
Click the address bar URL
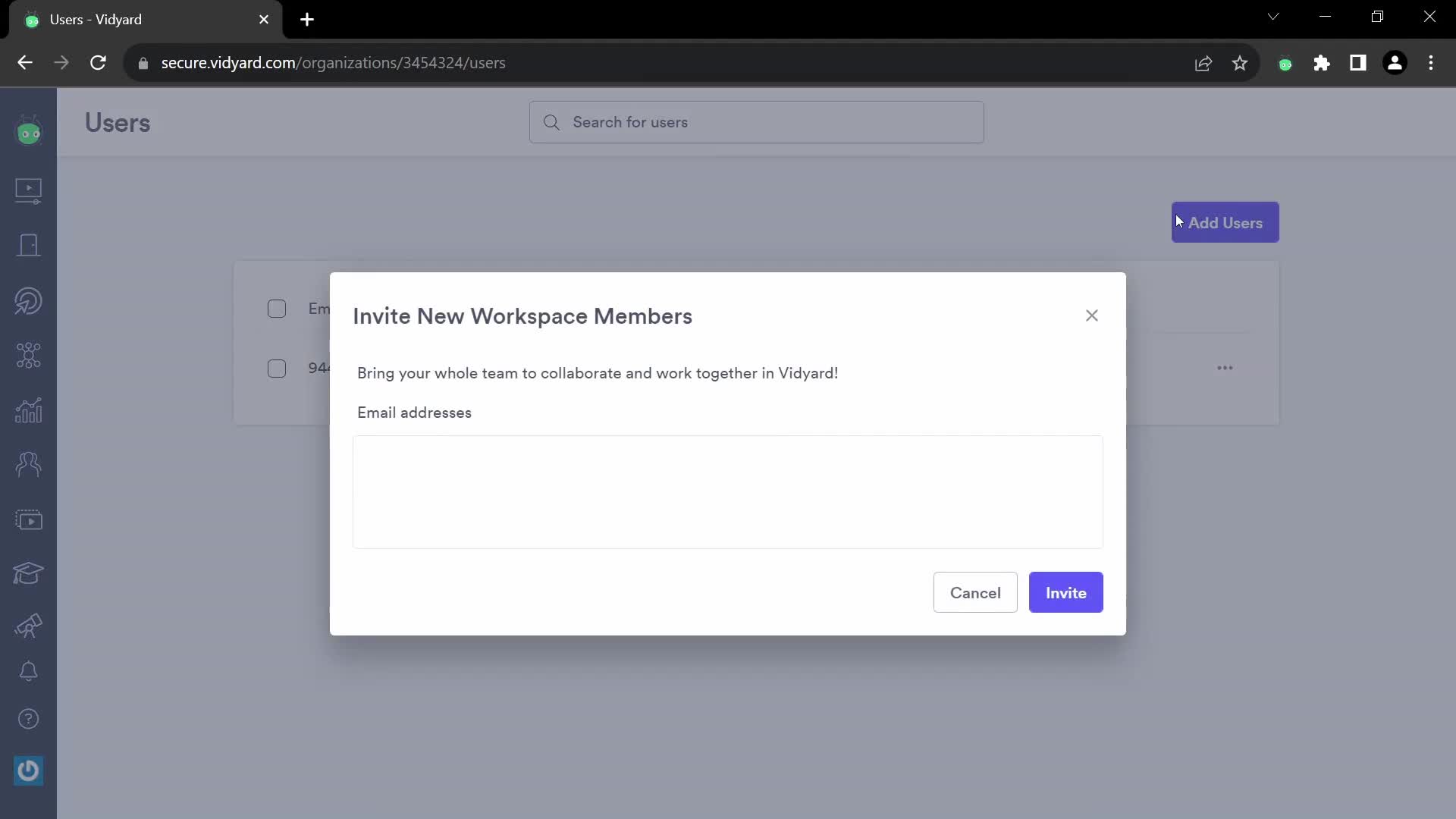[333, 63]
